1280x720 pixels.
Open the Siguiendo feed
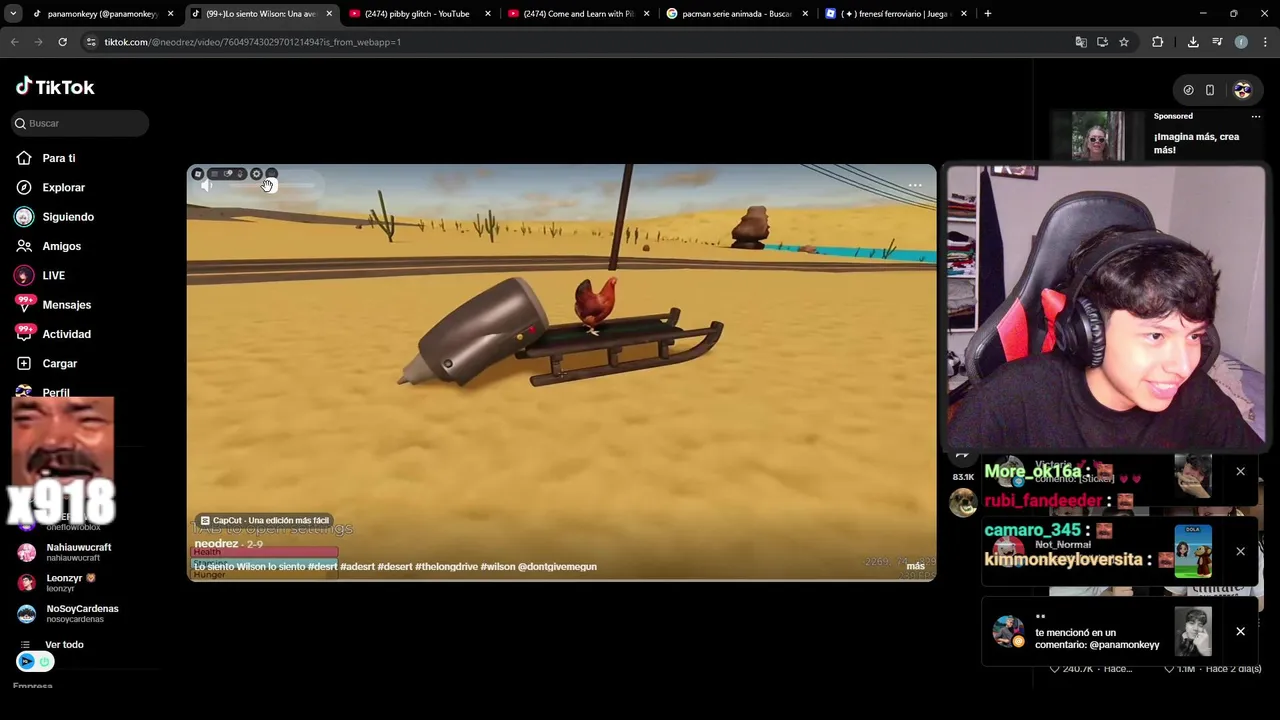point(68,217)
